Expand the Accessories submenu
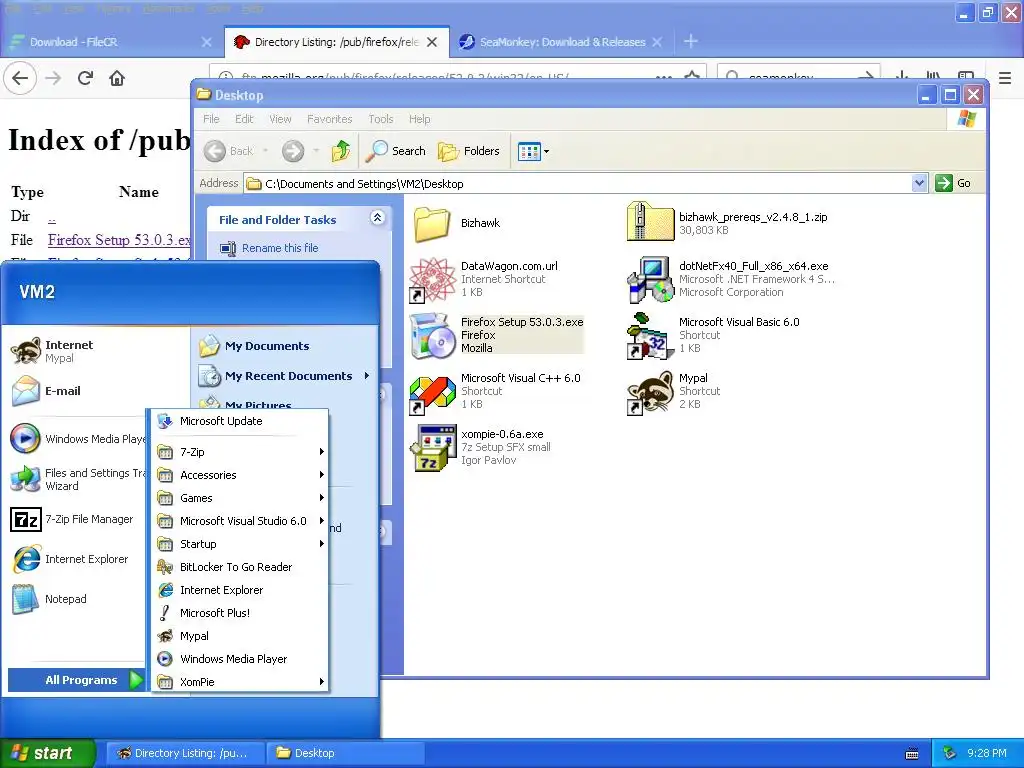 239,475
